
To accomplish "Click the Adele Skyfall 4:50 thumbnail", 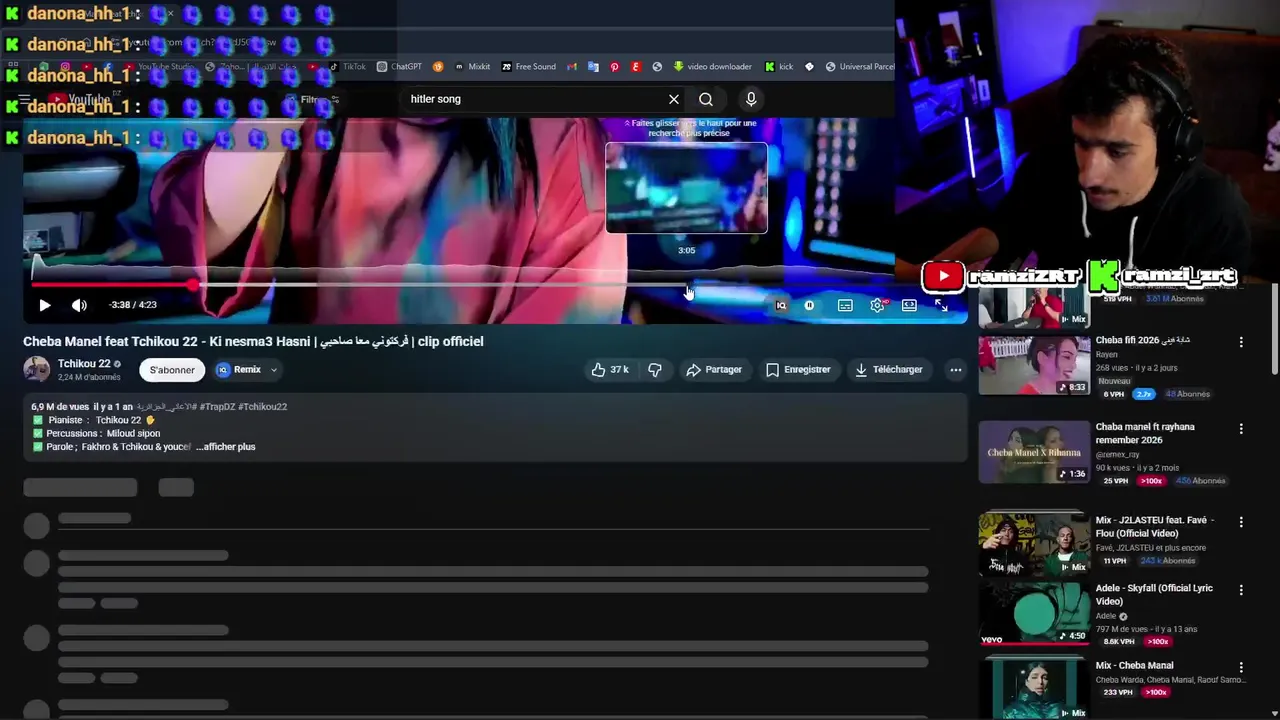I will (1034, 613).
